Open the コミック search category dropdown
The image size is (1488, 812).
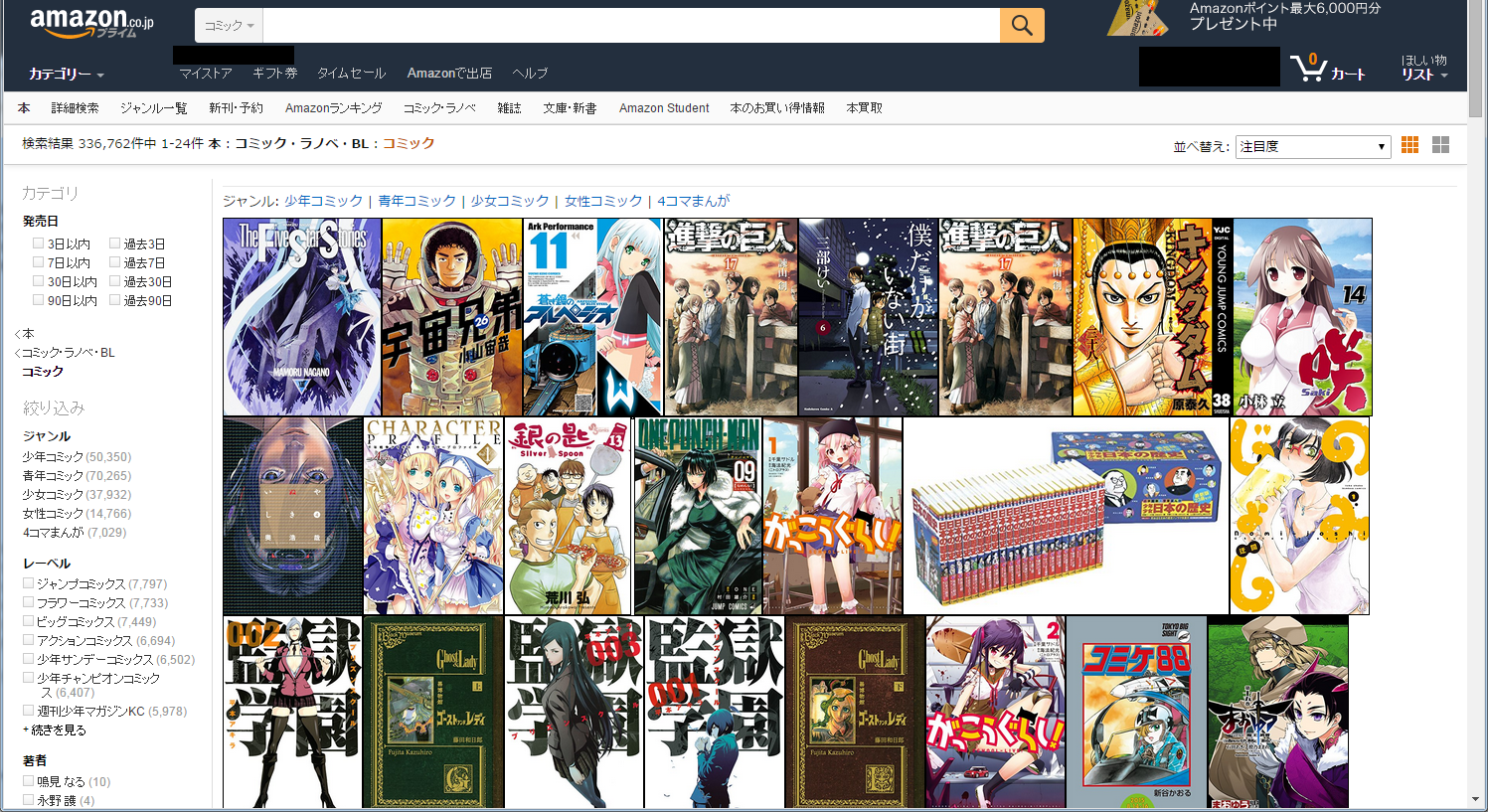pyautogui.click(x=230, y=26)
